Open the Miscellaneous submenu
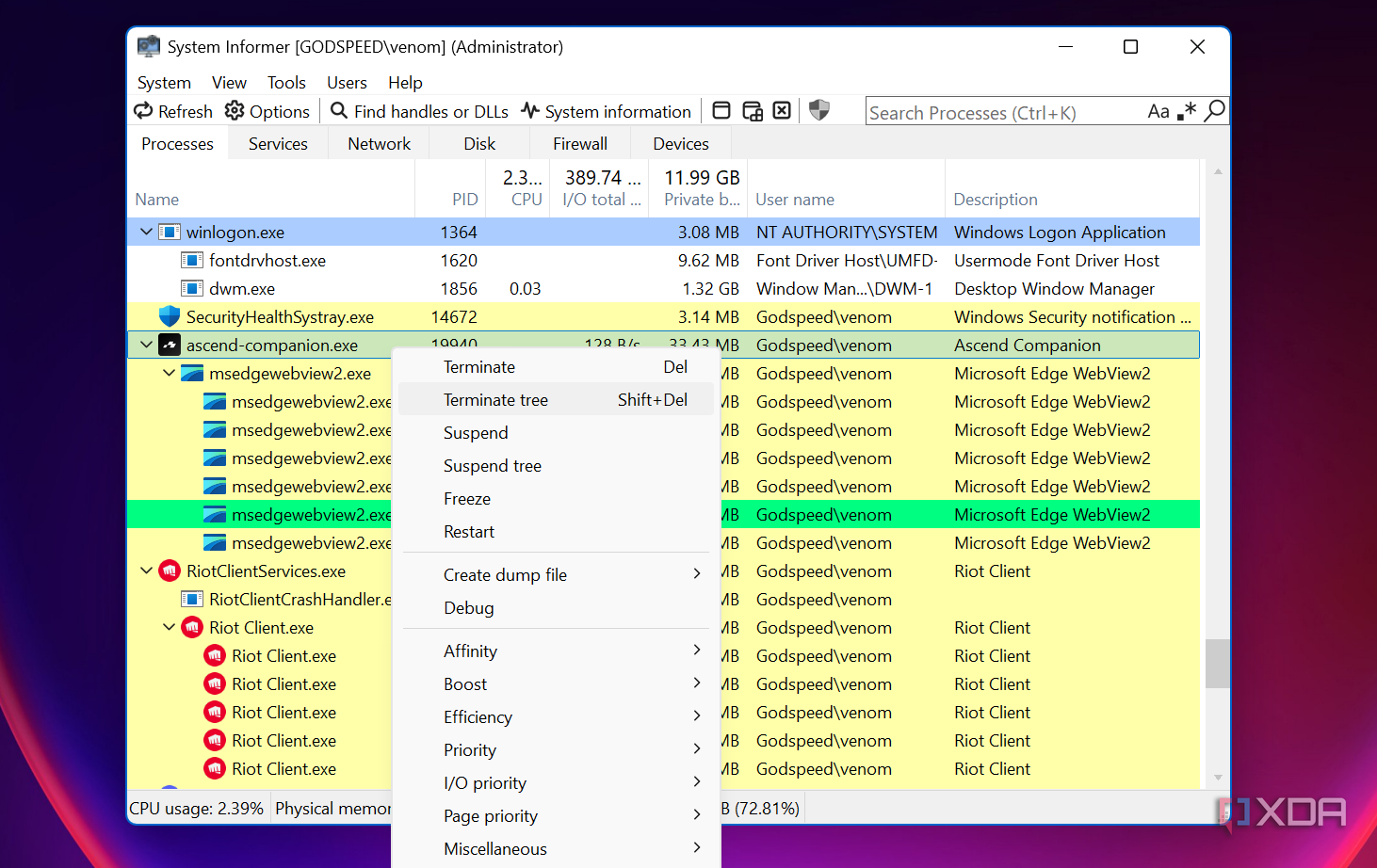The width and height of the screenshot is (1377, 868). (556, 849)
